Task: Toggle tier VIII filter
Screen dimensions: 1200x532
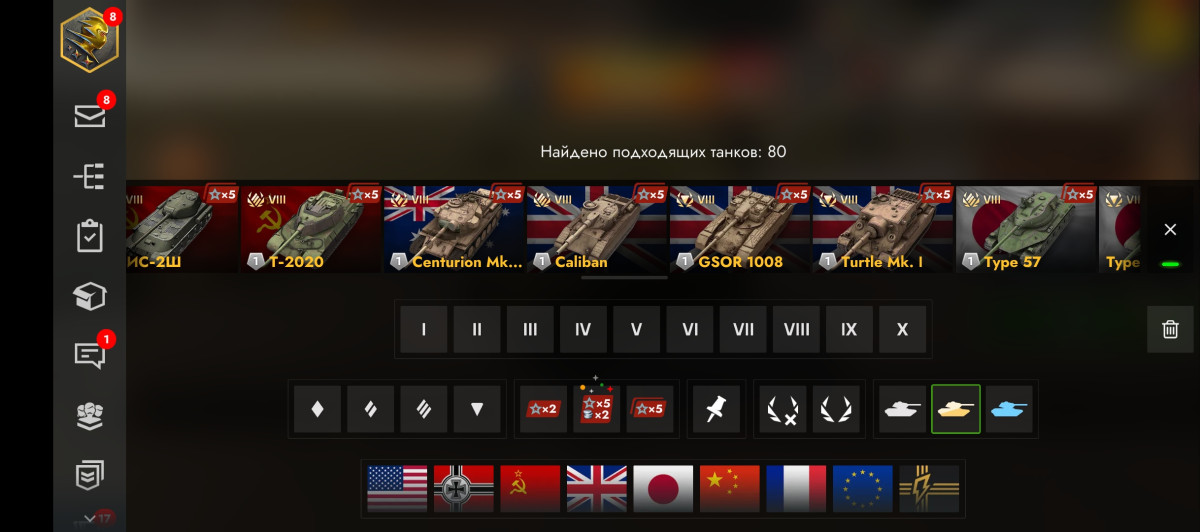Action: coord(796,329)
